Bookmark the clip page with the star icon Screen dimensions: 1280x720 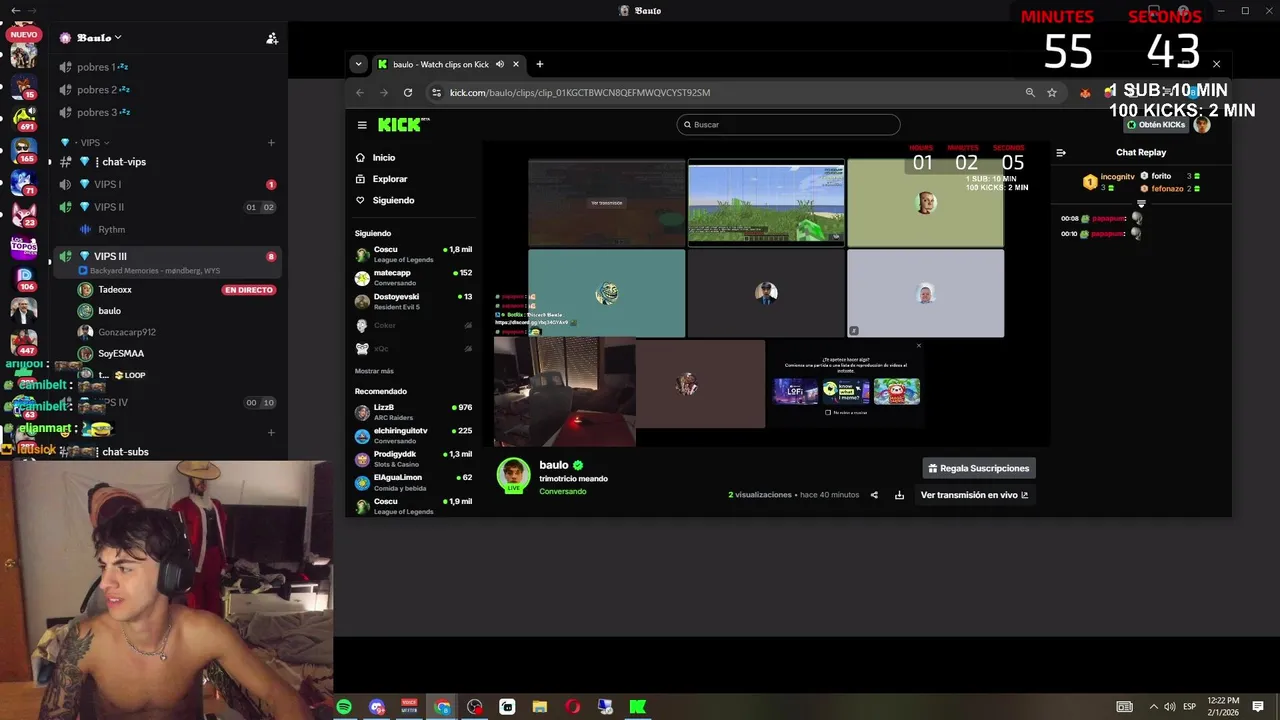[1052, 92]
